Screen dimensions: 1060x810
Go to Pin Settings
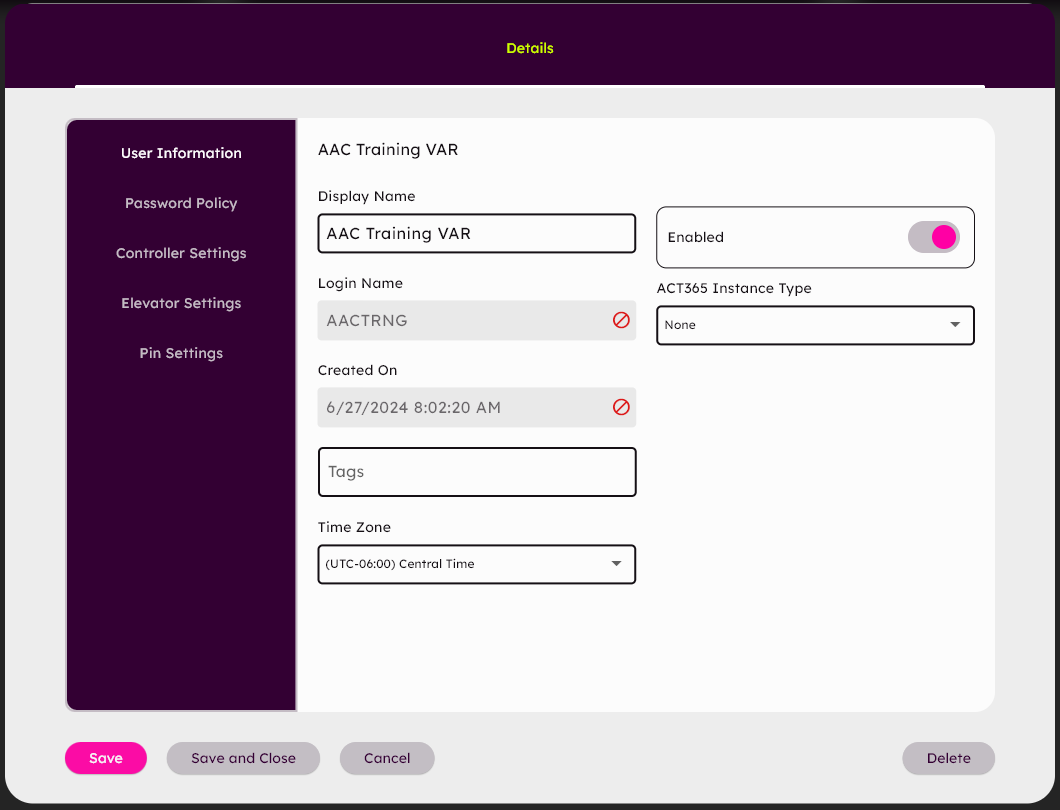pyautogui.click(x=181, y=353)
